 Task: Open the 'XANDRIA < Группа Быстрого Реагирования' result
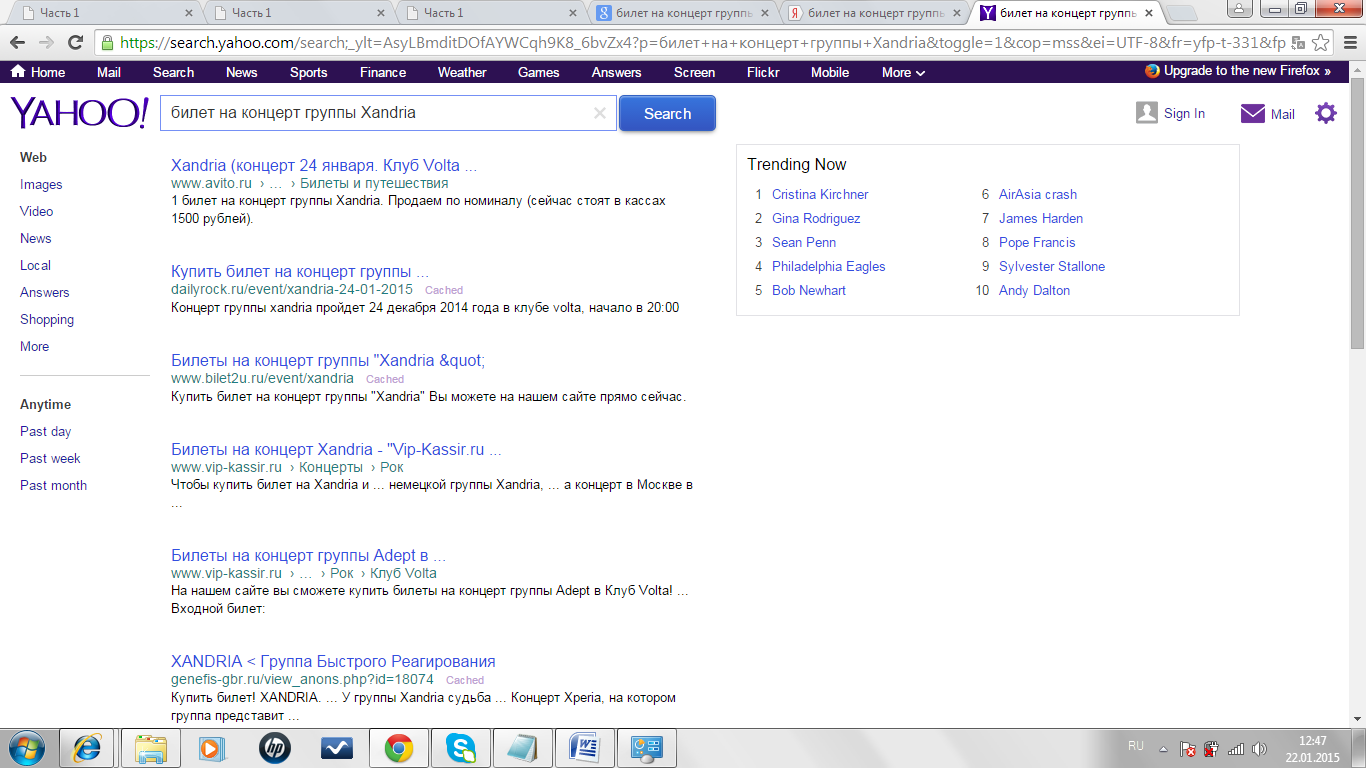click(x=333, y=661)
